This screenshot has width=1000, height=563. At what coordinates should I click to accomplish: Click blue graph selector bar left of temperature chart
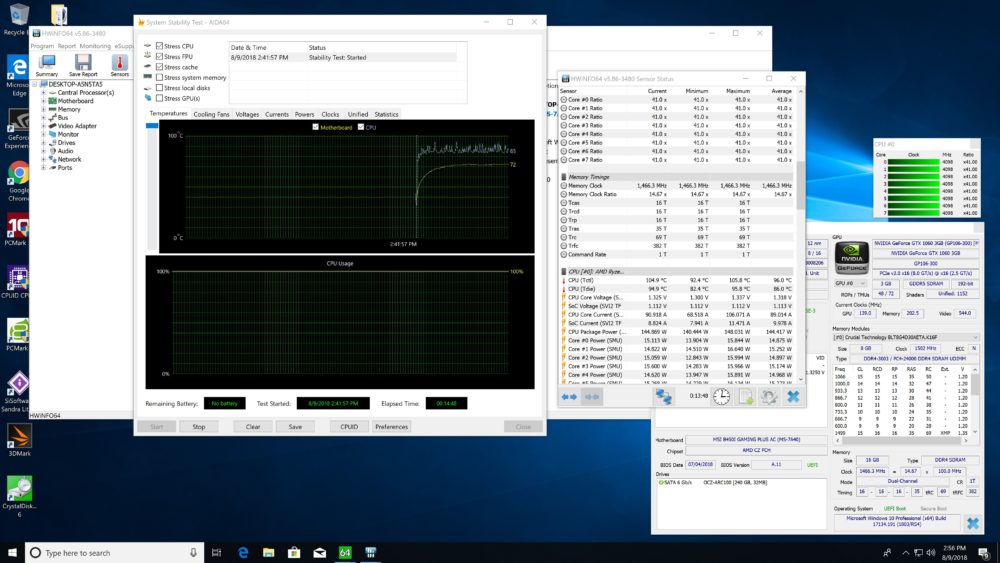(152, 126)
